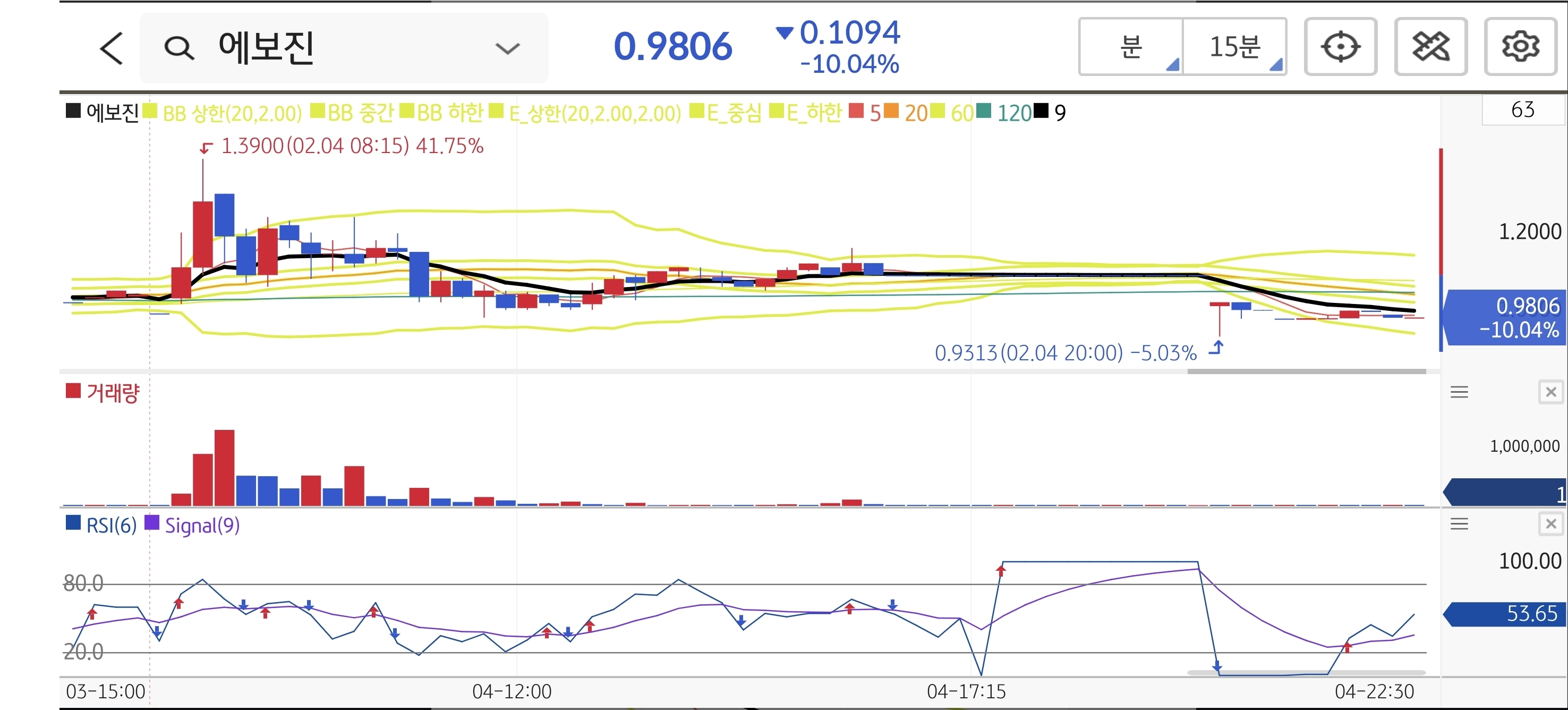Tap the back arrow icon

coord(112,48)
